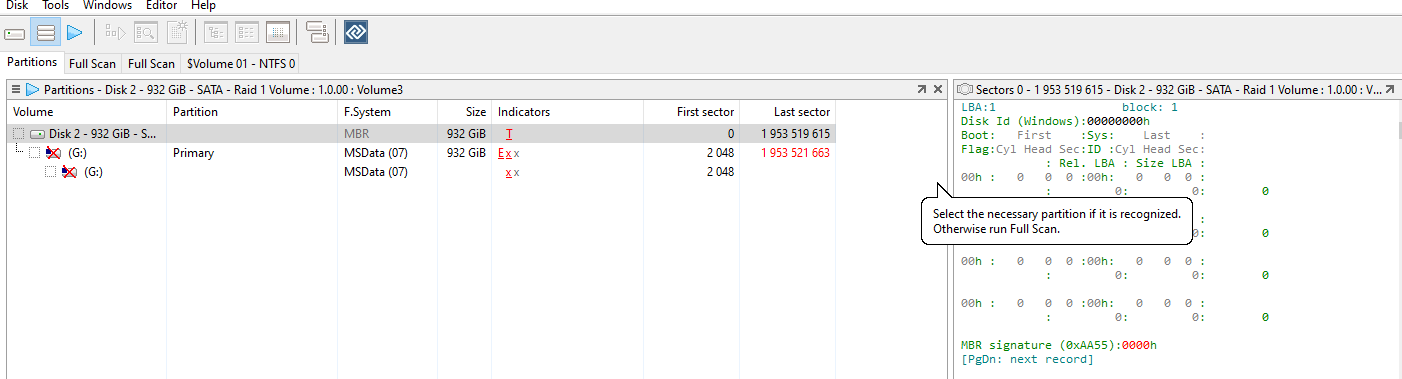The image size is (1402, 379).
Task: Pop out the Partitions panel with arrow
Action: tap(921, 89)
